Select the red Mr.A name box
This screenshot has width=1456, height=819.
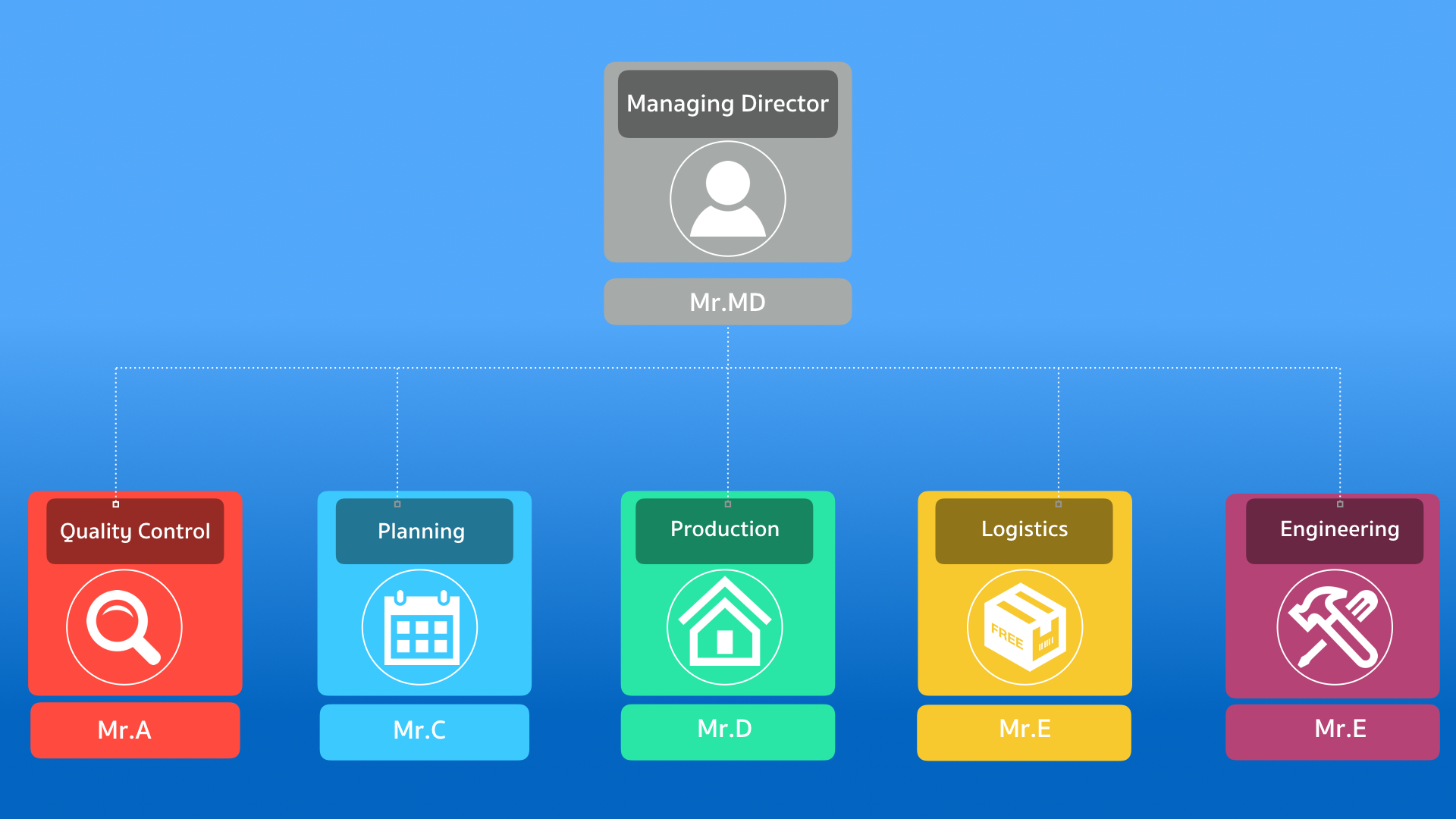click(135, 730)
